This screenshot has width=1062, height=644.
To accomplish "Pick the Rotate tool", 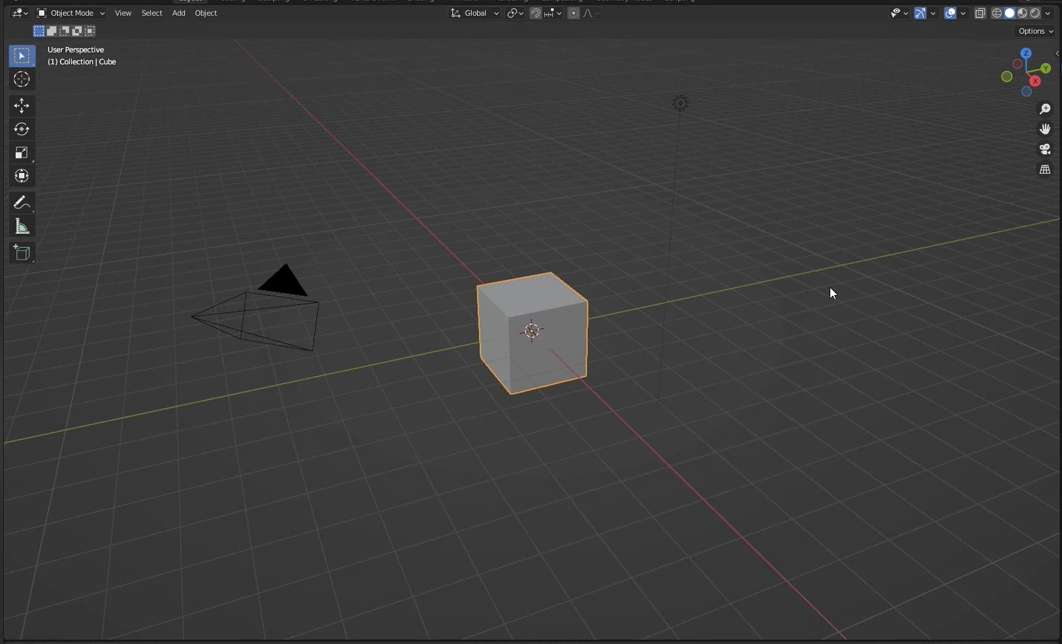I will [x=22, y=129].
